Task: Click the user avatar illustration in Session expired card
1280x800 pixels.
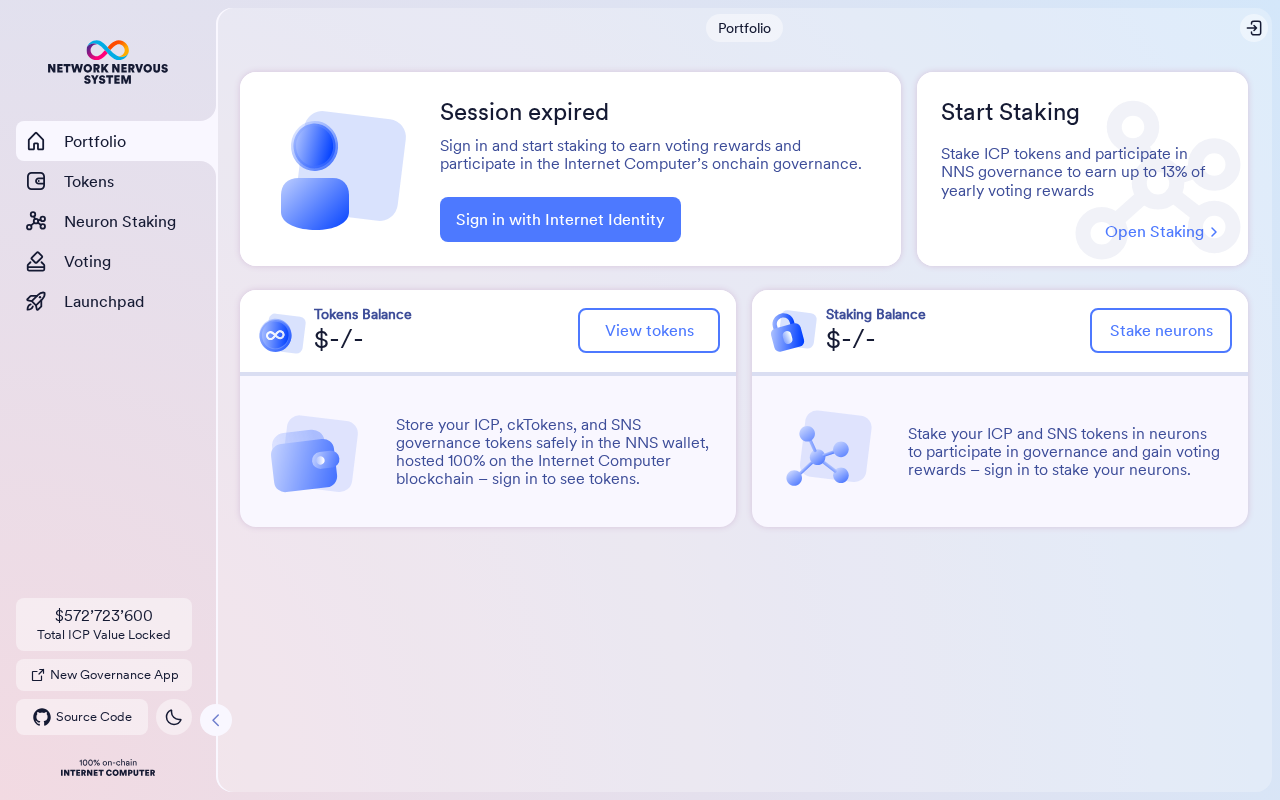Action: point(342,170)
